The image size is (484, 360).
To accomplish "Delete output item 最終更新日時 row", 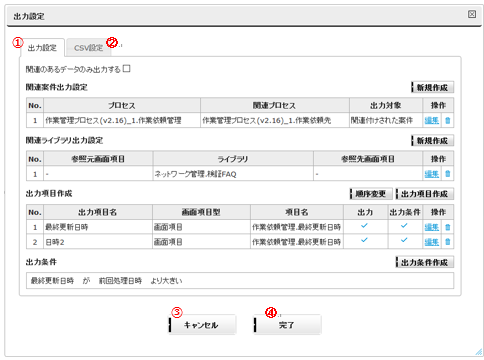I will click(x=447, y=227).
